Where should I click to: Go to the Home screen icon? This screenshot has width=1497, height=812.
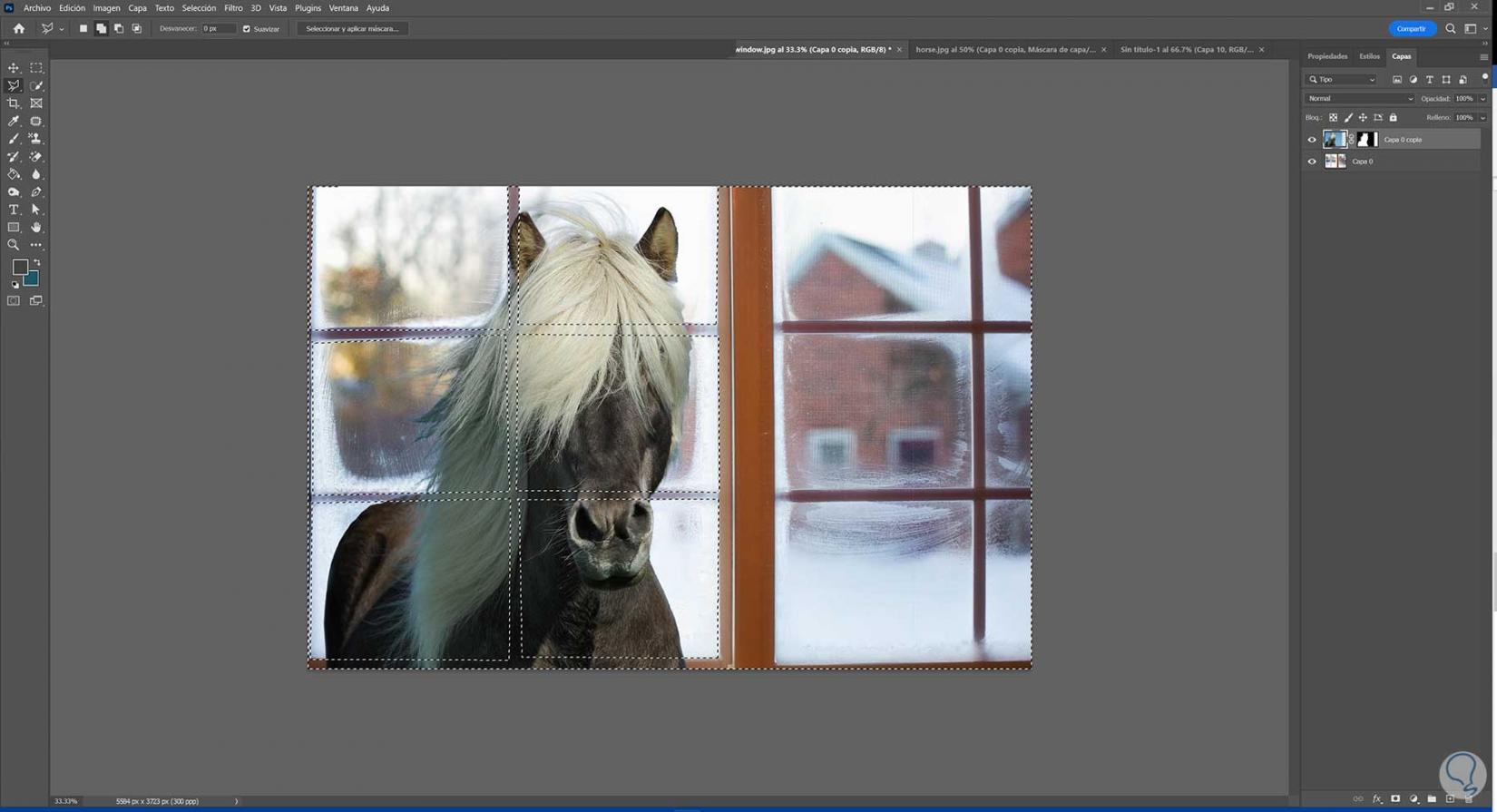[19, 29]
